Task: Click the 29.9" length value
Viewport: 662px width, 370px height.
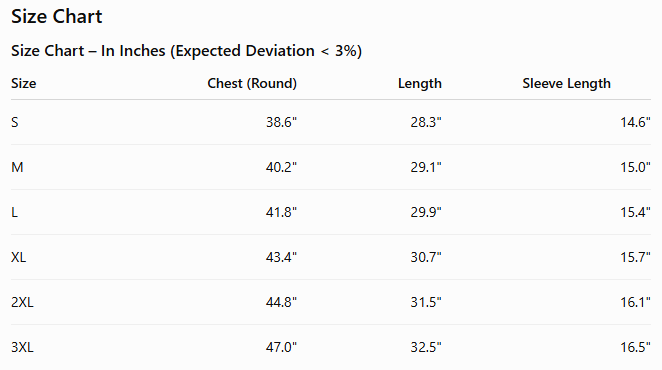Action: (x=426, y=212)
